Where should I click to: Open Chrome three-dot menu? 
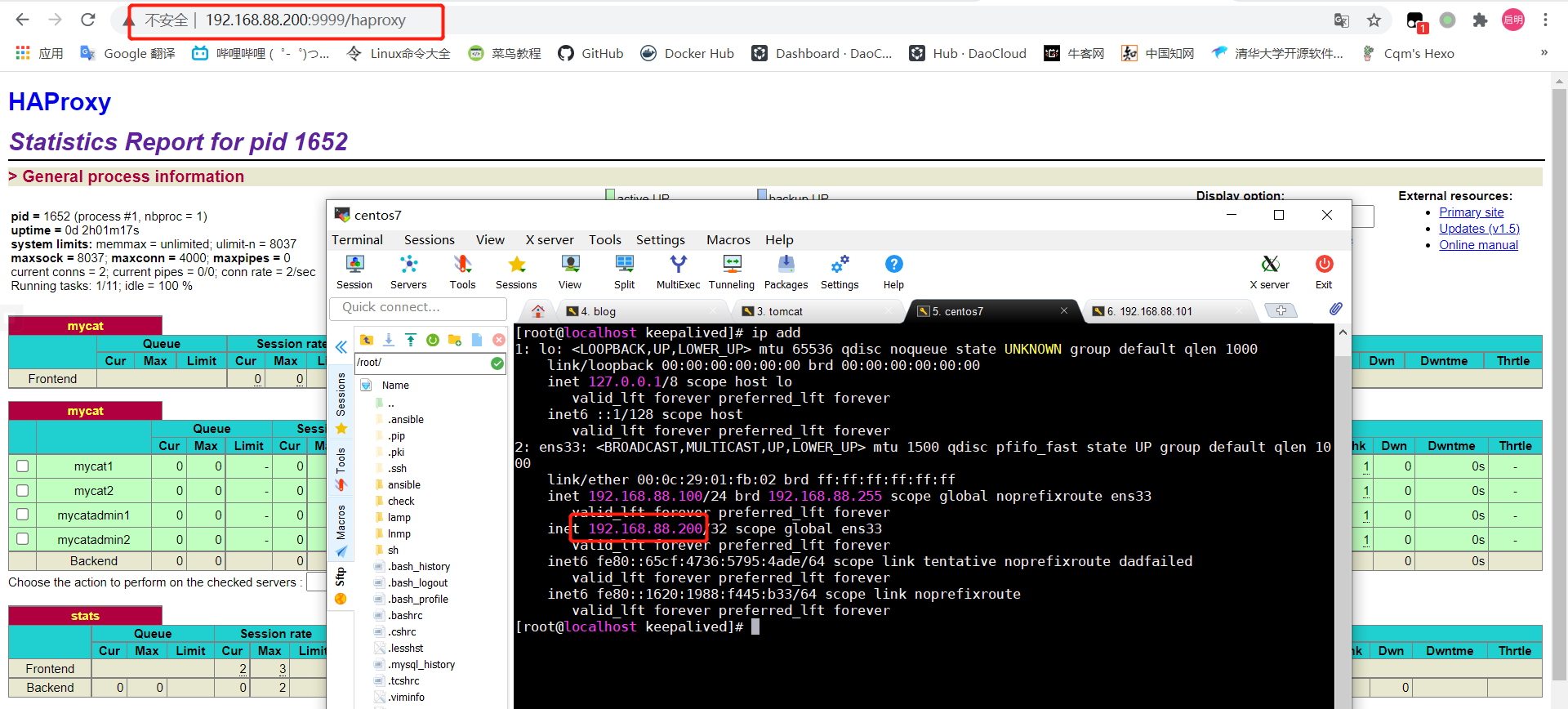click(x=1545, y=20)
